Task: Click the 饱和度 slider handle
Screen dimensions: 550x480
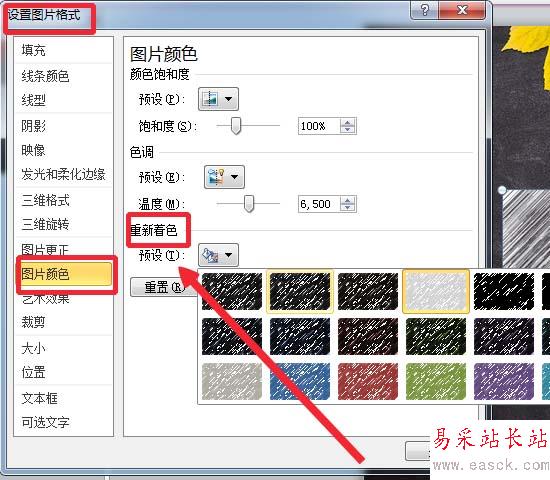Action: pyautogui.click(x=236, y=126)
